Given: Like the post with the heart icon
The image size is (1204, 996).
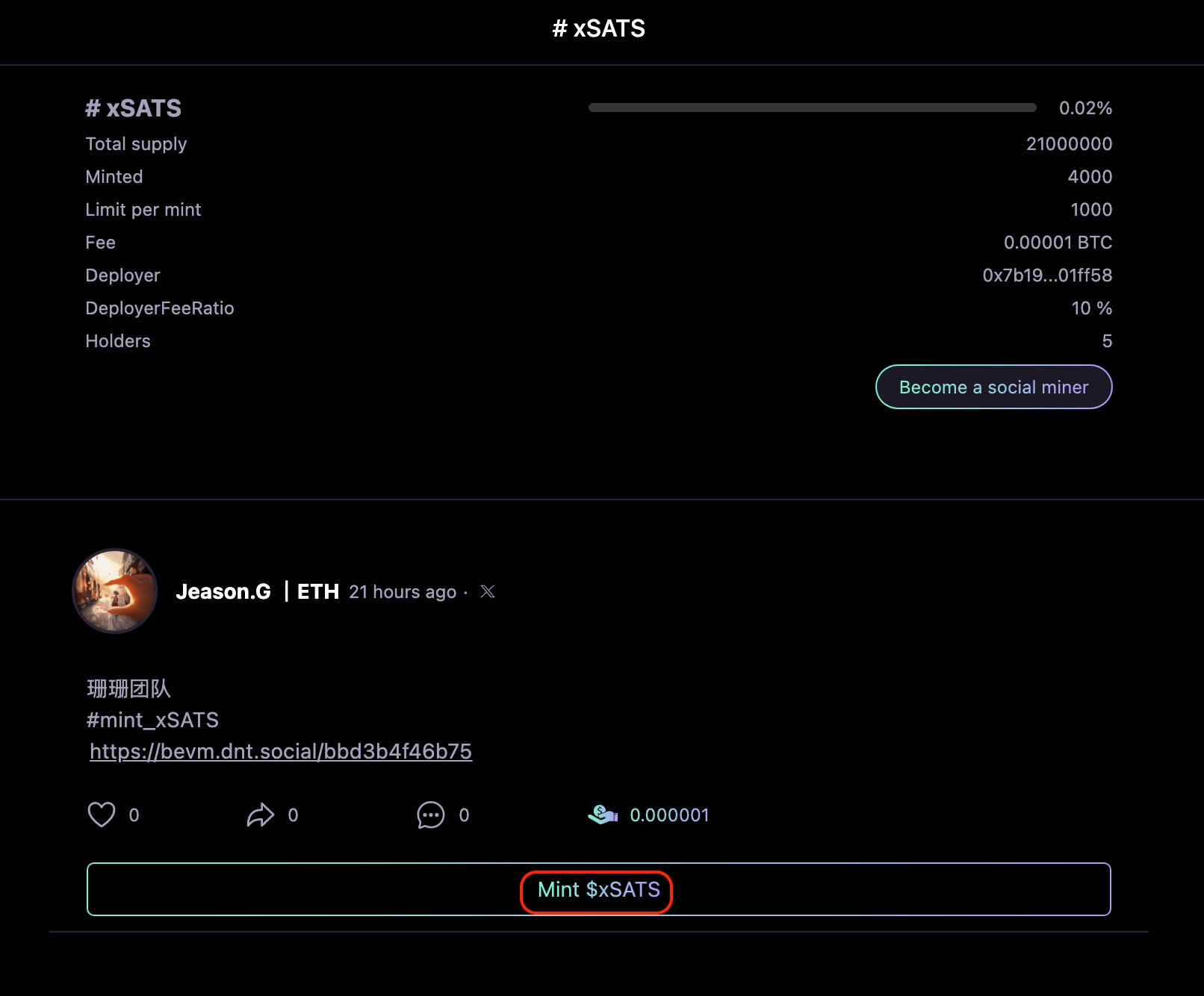Looking at the screenshot, I should coord(102,815).
